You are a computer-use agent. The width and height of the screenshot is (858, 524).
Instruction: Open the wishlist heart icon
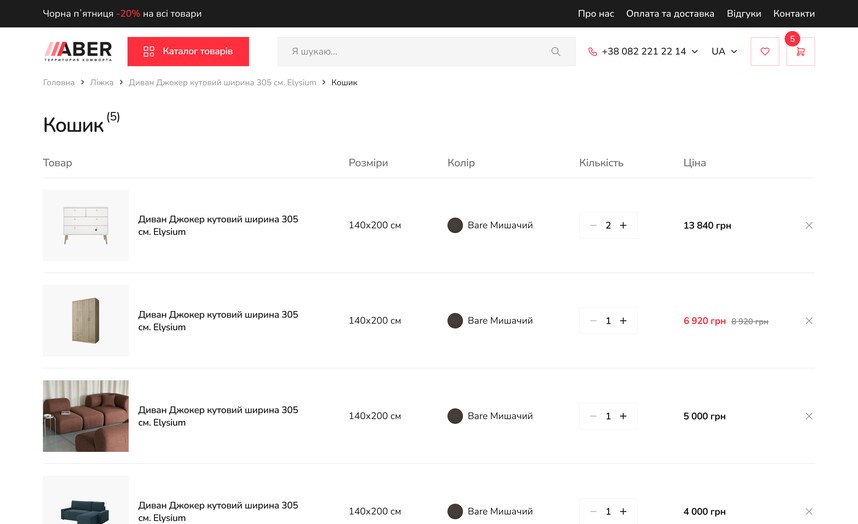click(764, 51)
